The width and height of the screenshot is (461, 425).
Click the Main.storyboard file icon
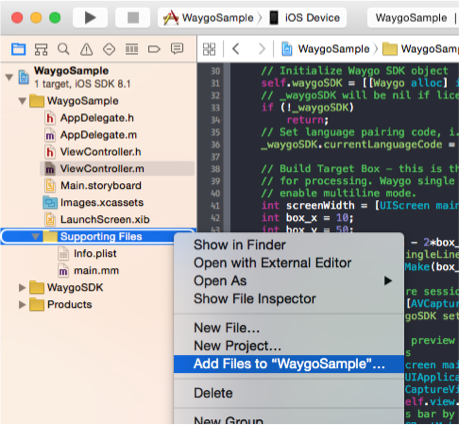[x=50, y=186]
